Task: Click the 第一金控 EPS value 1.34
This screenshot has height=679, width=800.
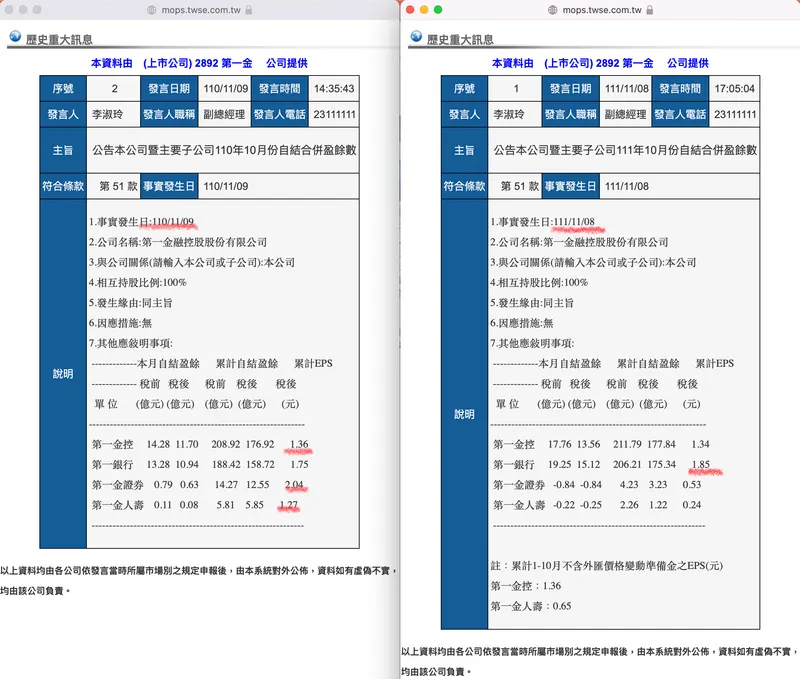Action: click(701, 444)
